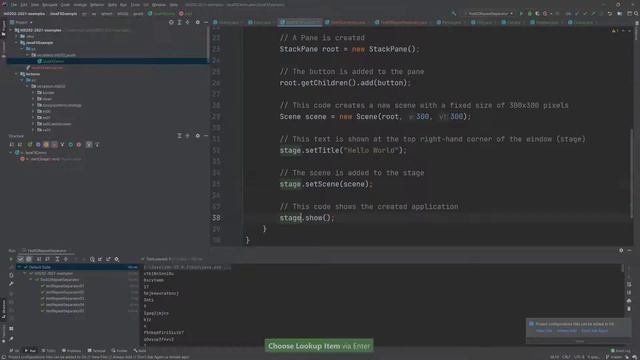Click the Build hammer icon in main toolbar

pos(454,13)
